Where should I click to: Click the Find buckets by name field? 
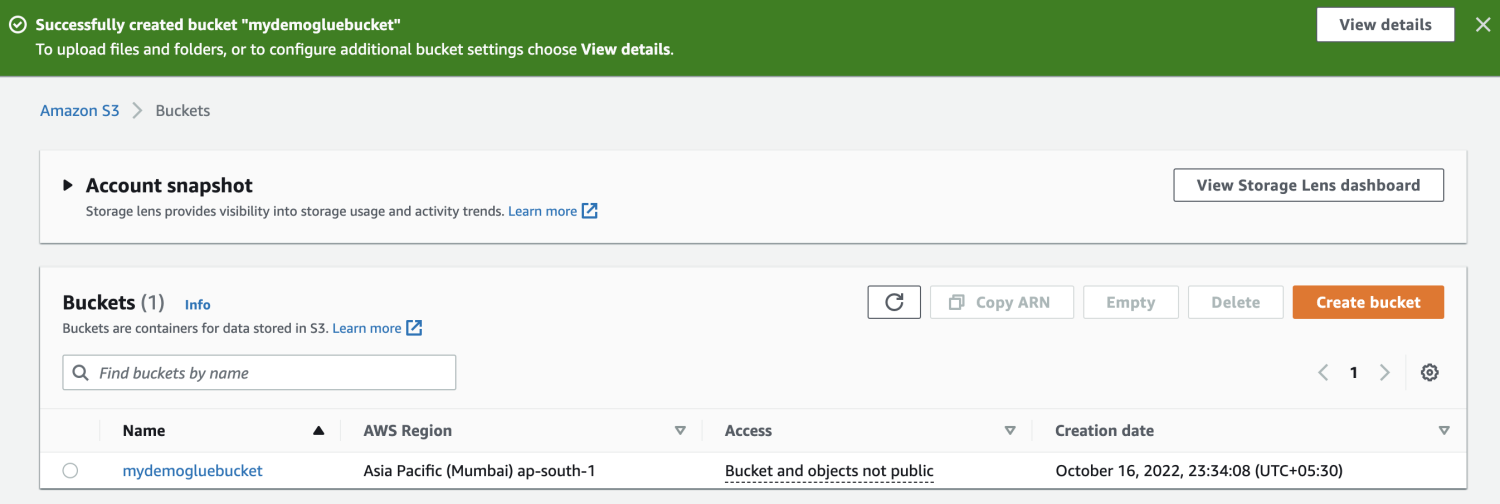pos(259,373)
